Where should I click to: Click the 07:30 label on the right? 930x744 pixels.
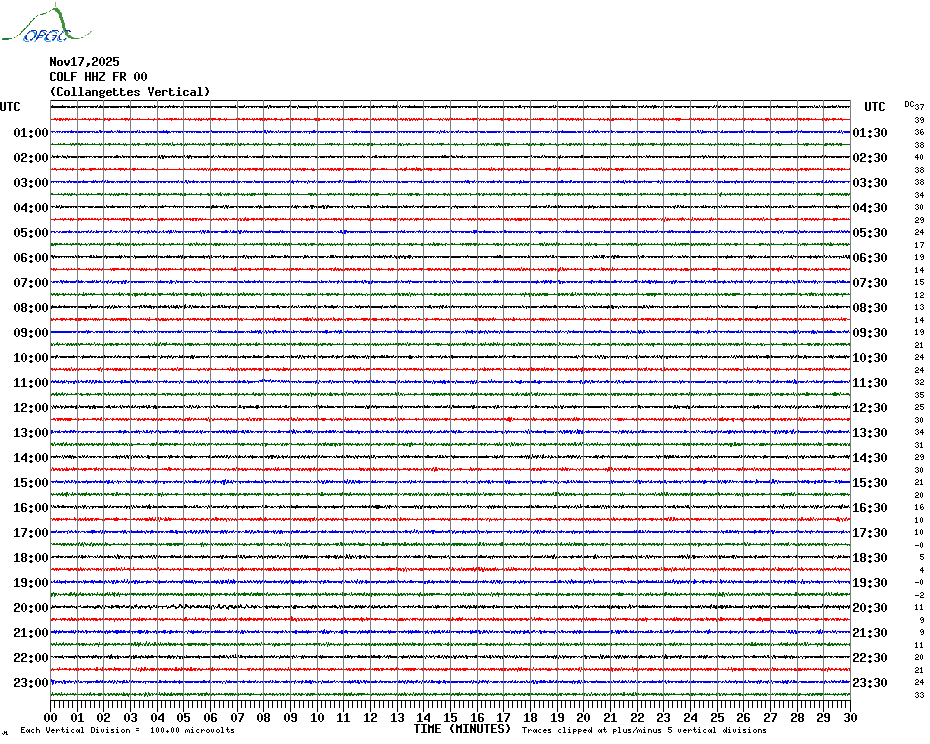click(x=870, y=282)
